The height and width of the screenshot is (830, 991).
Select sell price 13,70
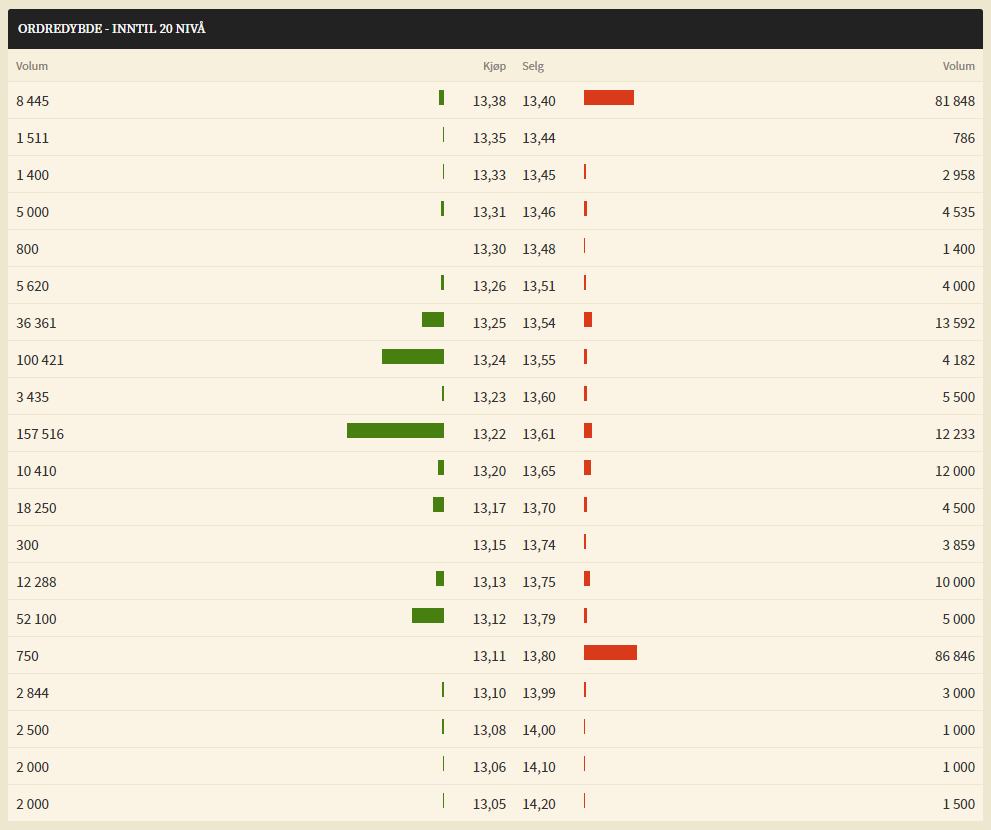click(538, 508)
